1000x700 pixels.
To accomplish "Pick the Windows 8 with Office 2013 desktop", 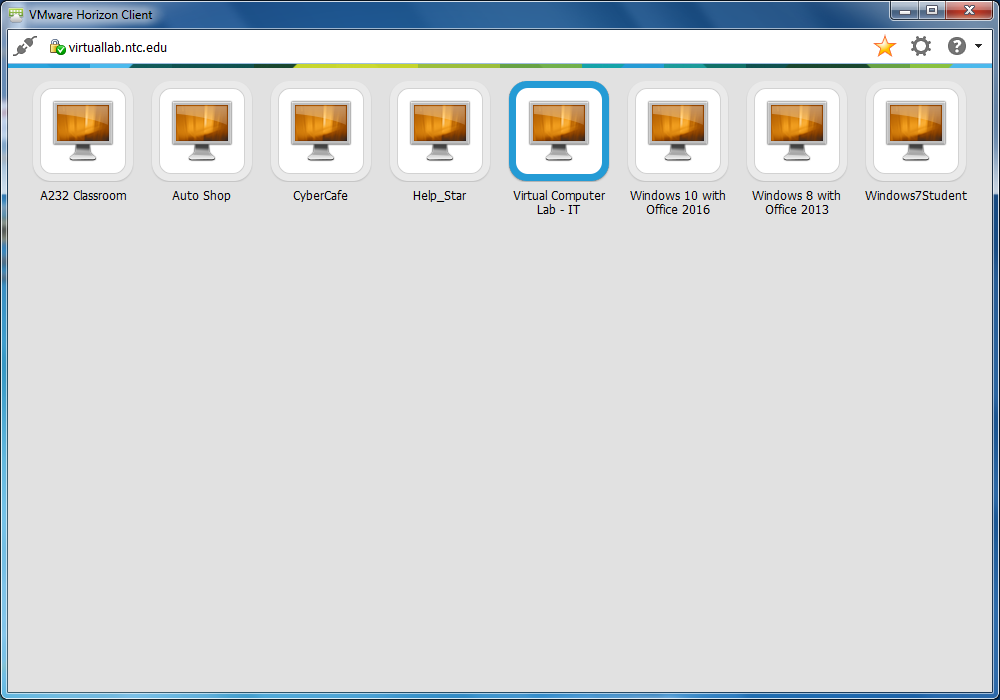I will [x=797, y=131].
